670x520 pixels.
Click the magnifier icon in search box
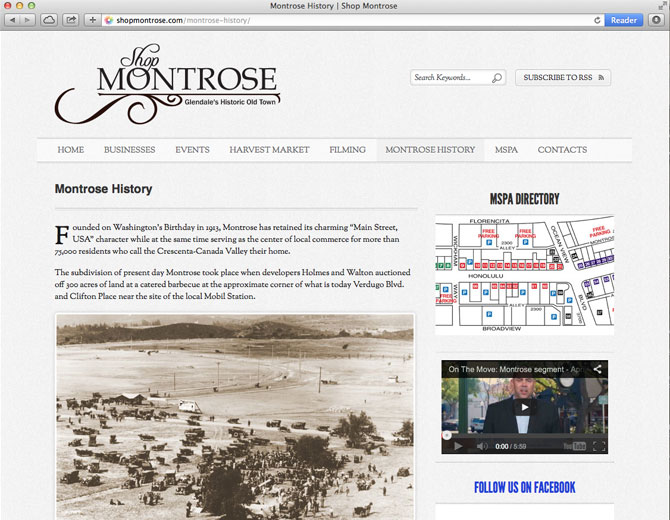[x=496, y=78]
